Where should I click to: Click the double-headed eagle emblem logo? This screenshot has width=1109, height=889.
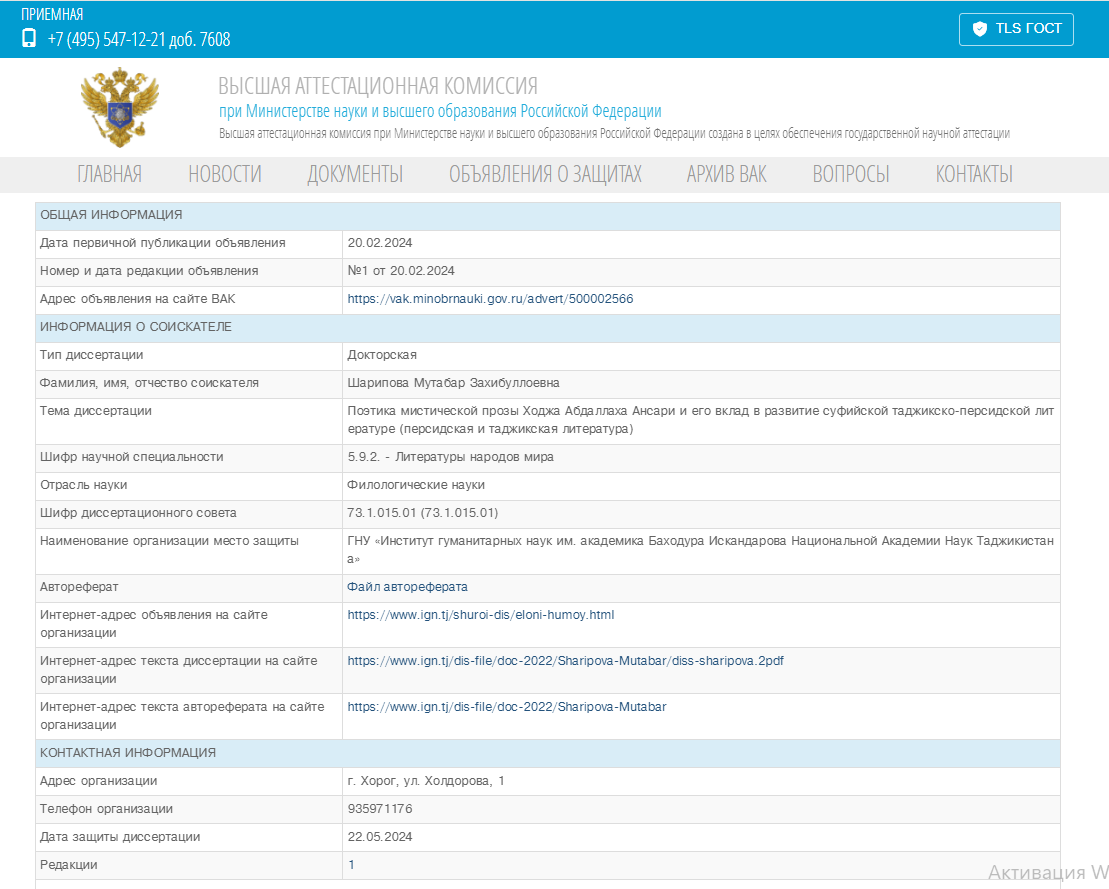[120, 108]
